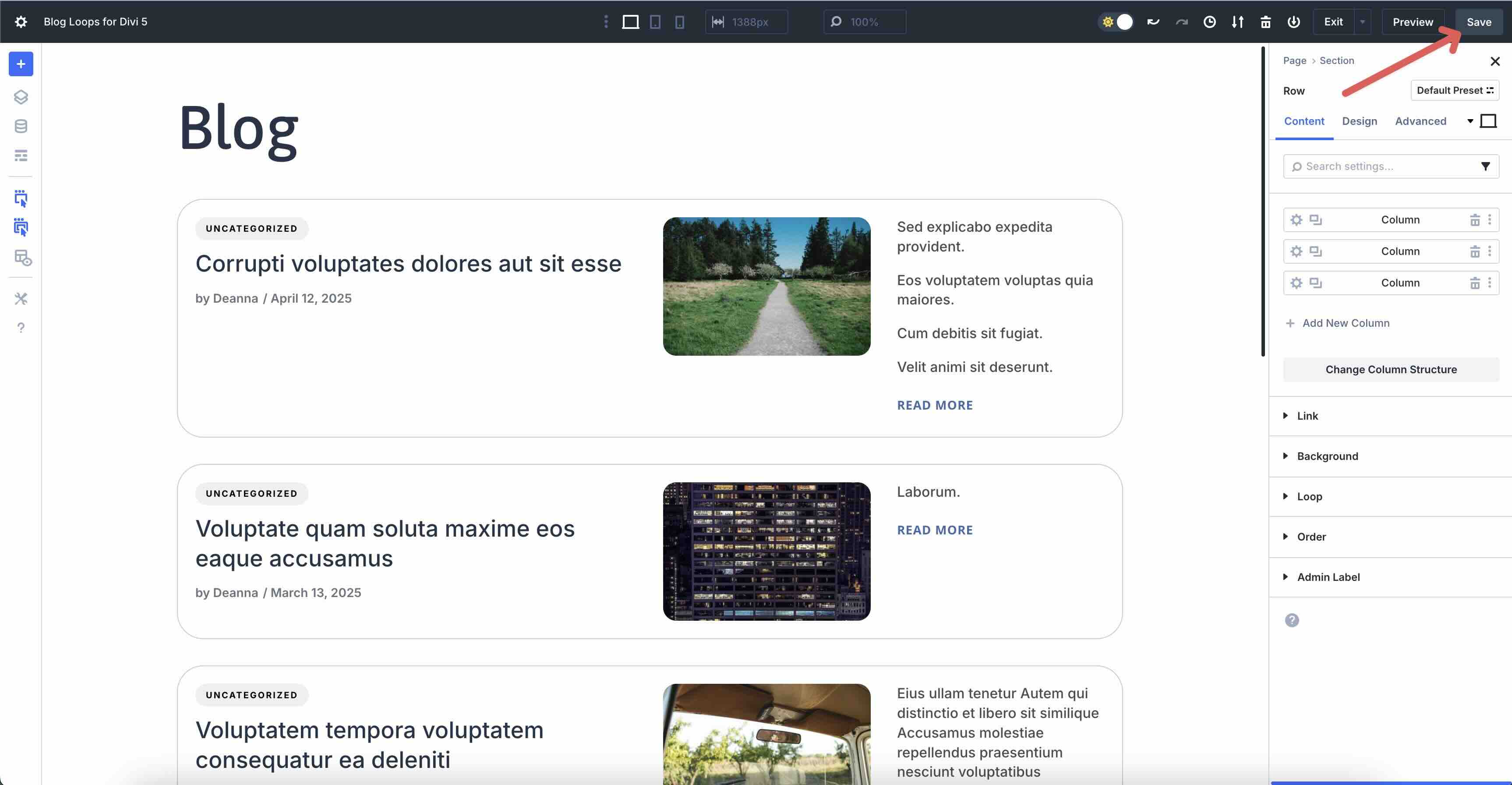Click the undo arrow in the toolbar
The width and height of the screenshot is (1512, 785).
pyautogui.click(x=1153, y=21)
